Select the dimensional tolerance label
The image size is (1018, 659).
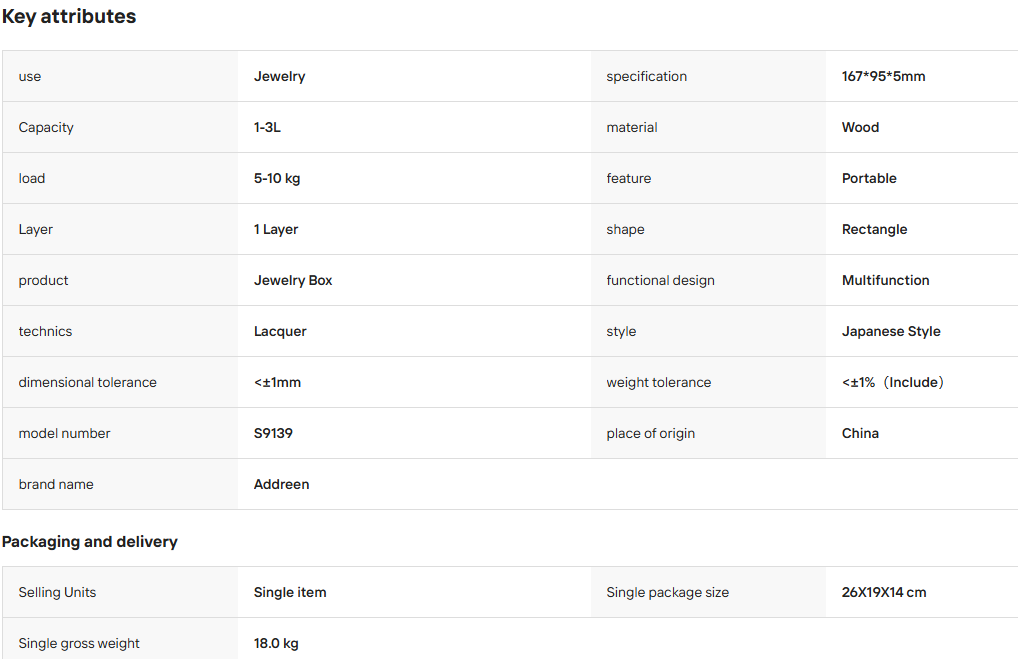(x=88, y=382)
